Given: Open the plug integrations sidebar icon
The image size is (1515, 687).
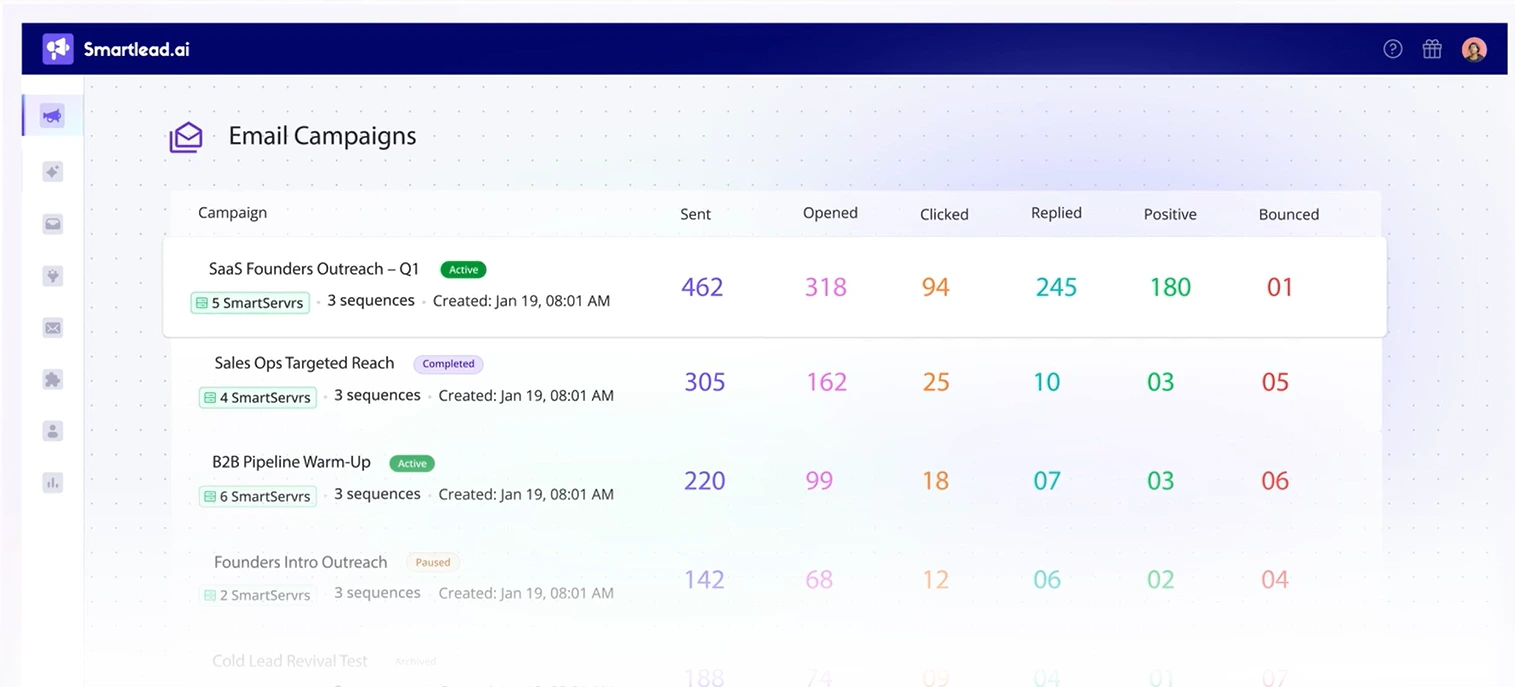Looking at the screenshot, I should tap(53, 276).
